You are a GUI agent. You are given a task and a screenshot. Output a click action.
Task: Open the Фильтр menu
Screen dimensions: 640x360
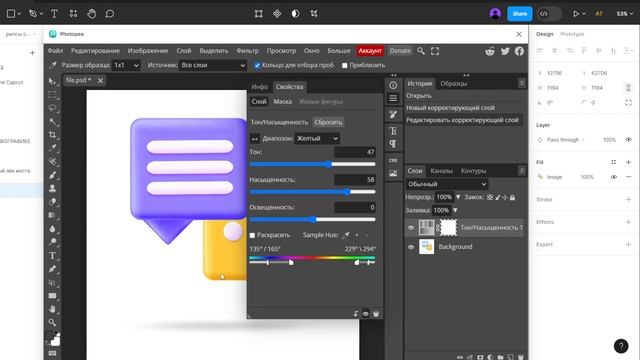247,51
